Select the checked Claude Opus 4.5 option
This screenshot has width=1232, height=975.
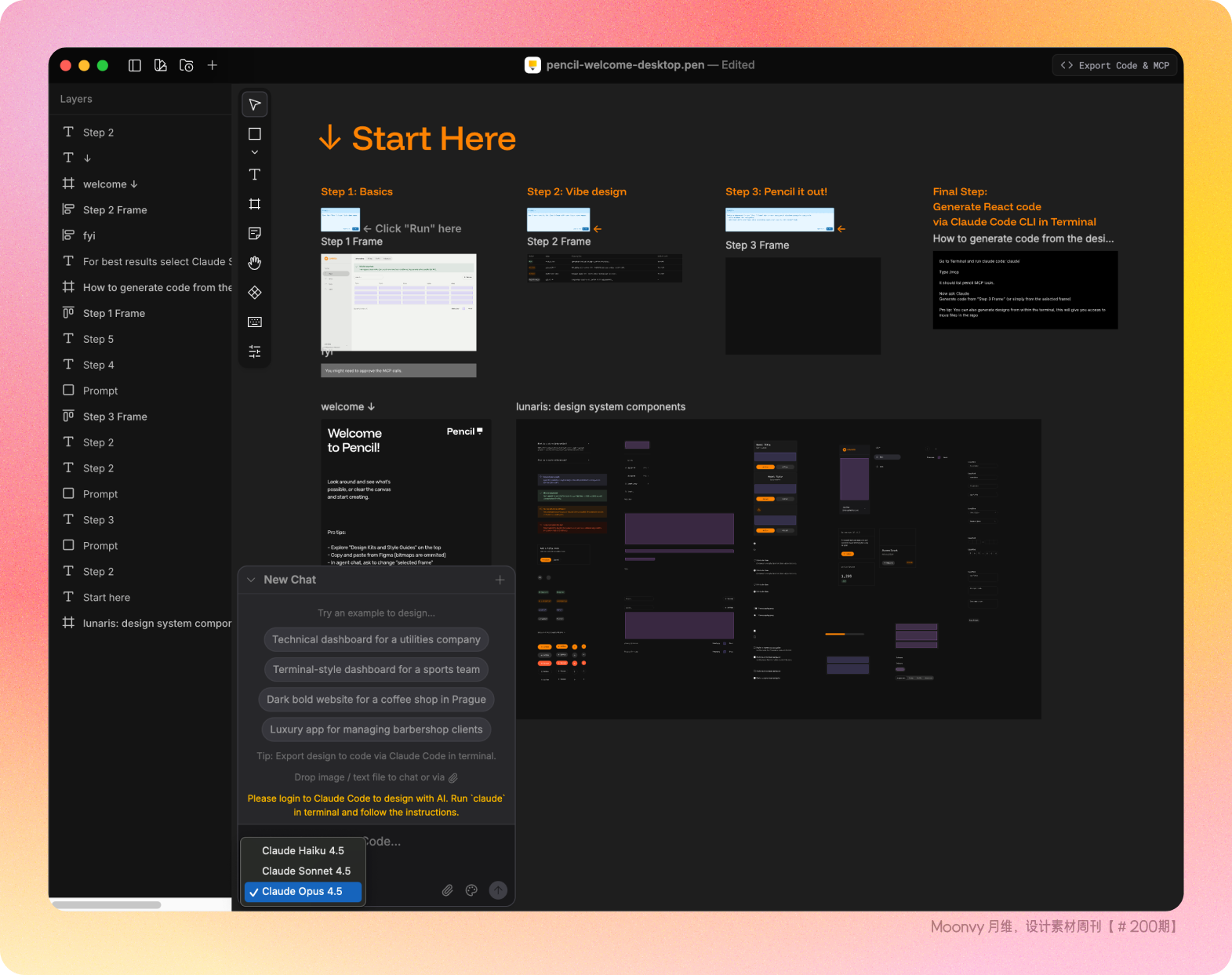[x=302, y=892]
